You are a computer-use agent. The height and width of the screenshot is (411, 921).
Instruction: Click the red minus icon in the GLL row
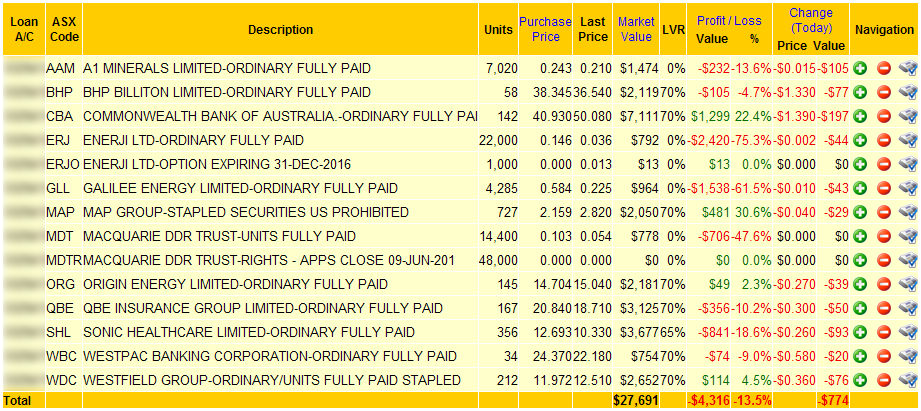click(x=884, y=188)
